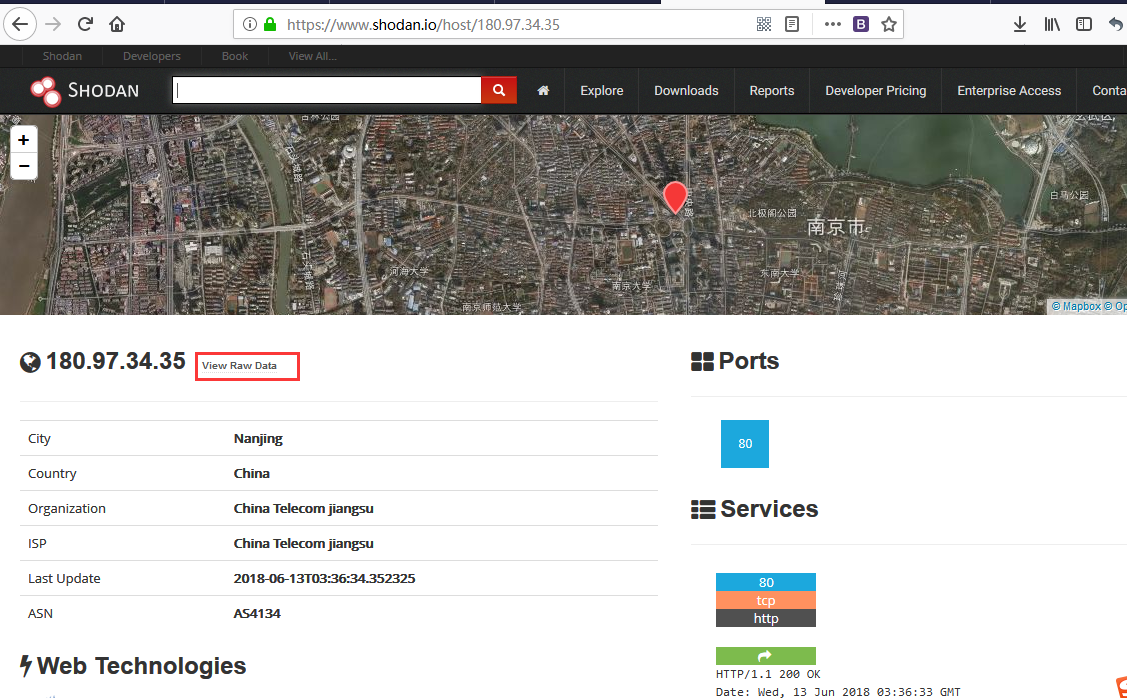This screenshot has height=698, width=1127.
Task: Open the Firefox library icon
Action: coord(1051,24)
